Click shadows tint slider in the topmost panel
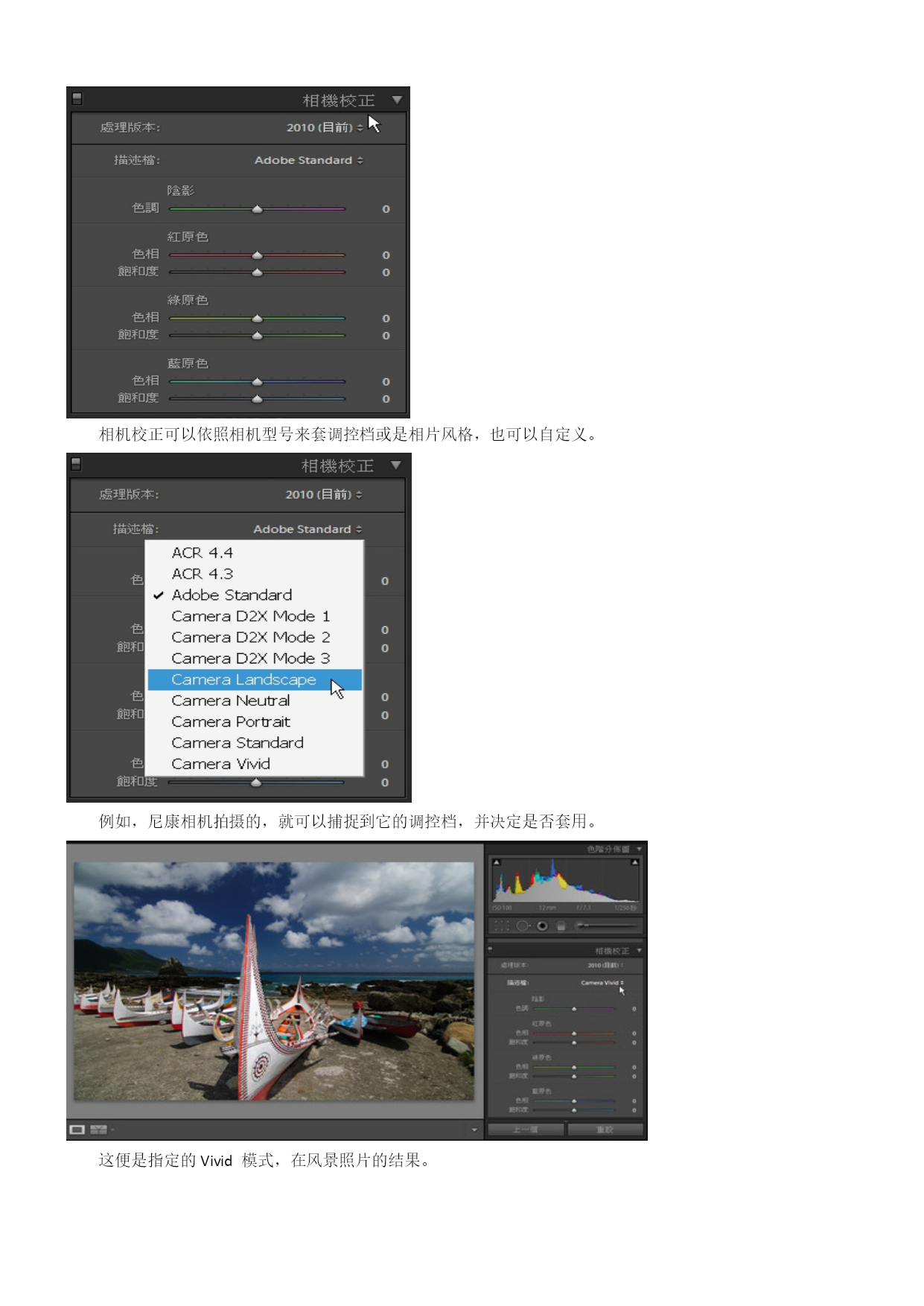The width and height of the screenshot is (924, 1306). coord(257,209)
